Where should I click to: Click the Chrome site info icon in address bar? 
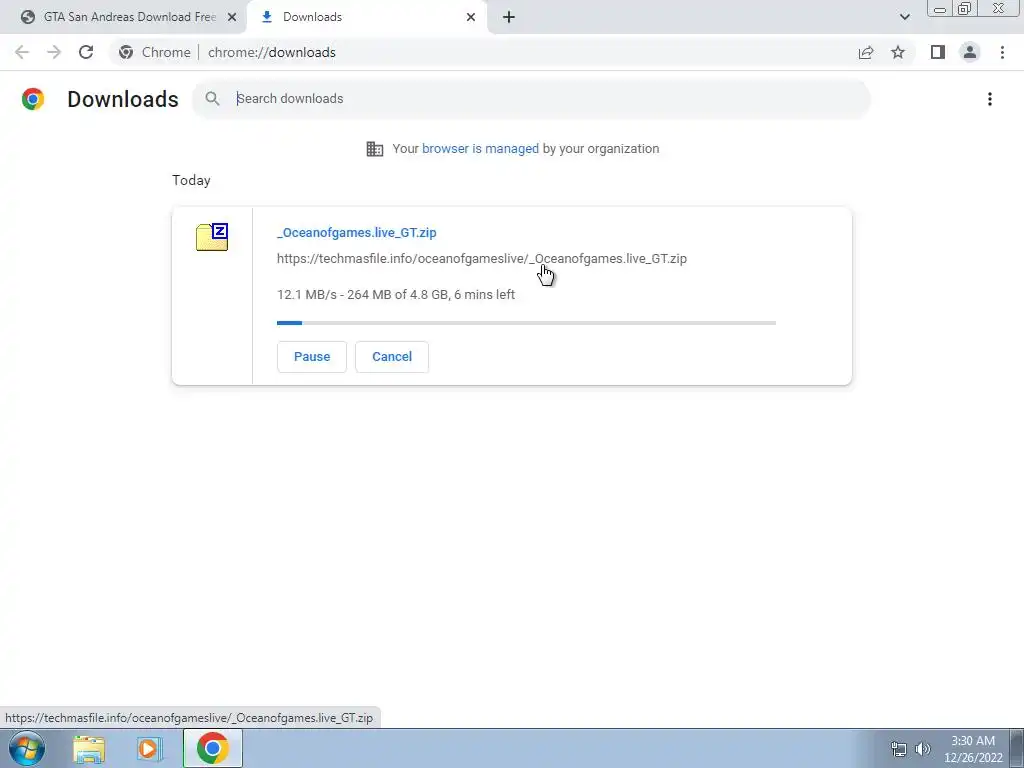pos(126,52)
